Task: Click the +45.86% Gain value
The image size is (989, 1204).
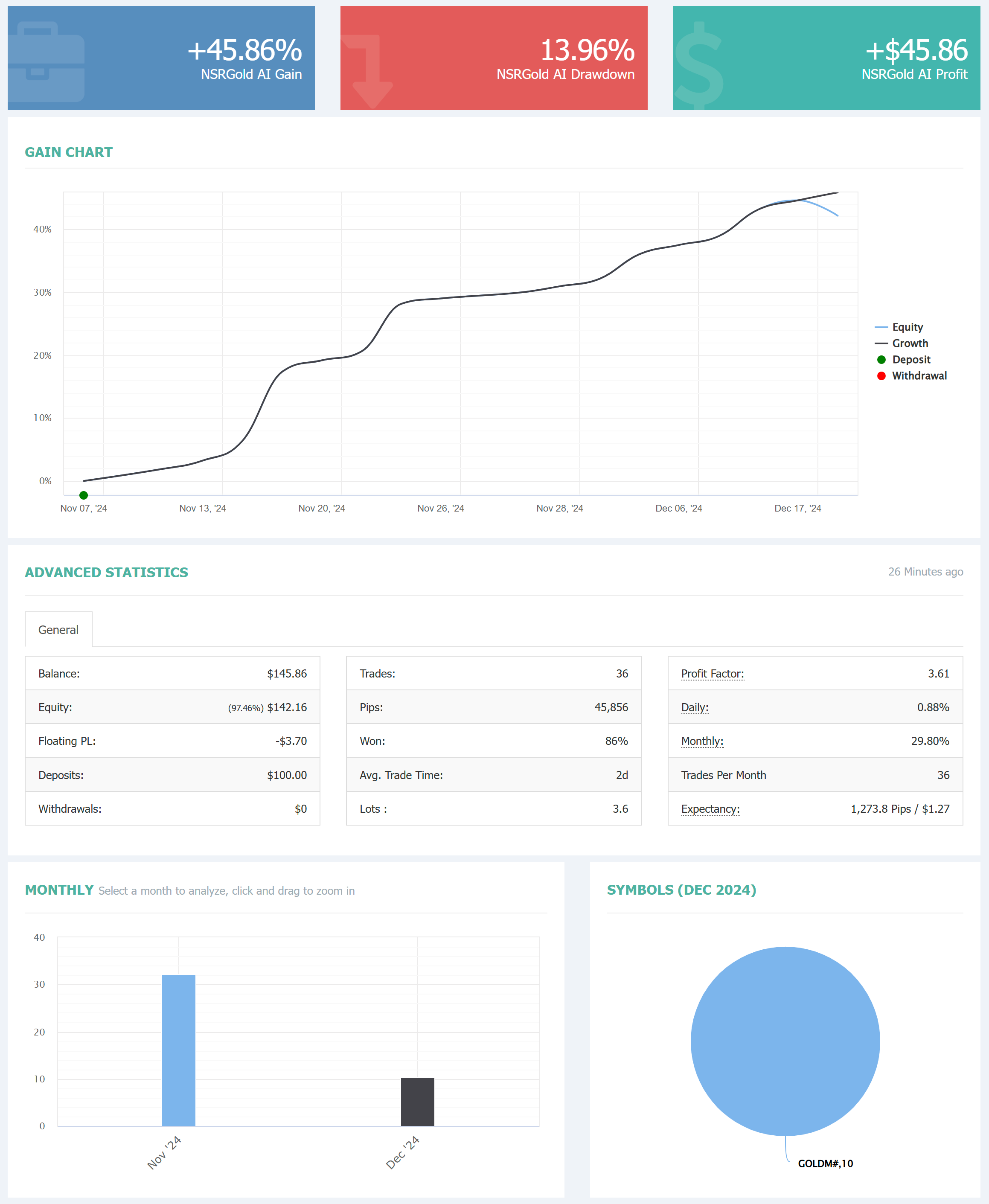Action: 244,50
